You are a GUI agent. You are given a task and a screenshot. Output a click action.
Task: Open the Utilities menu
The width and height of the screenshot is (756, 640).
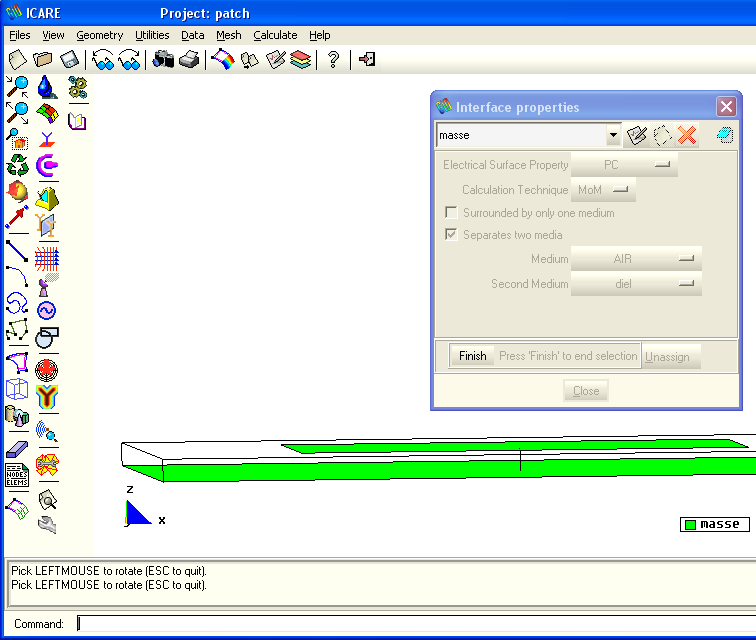[x=152, y=35]
